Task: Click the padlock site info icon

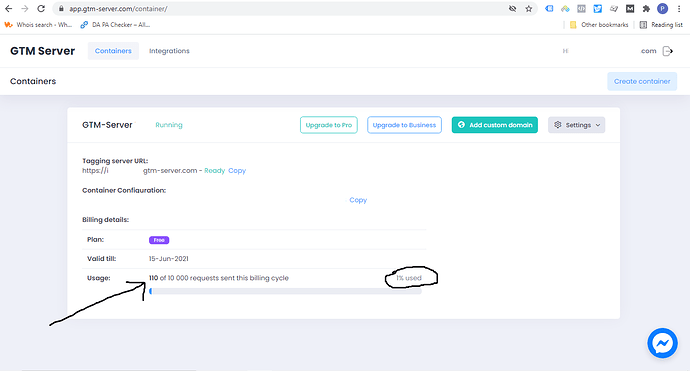Action: (x=61, y=9)
